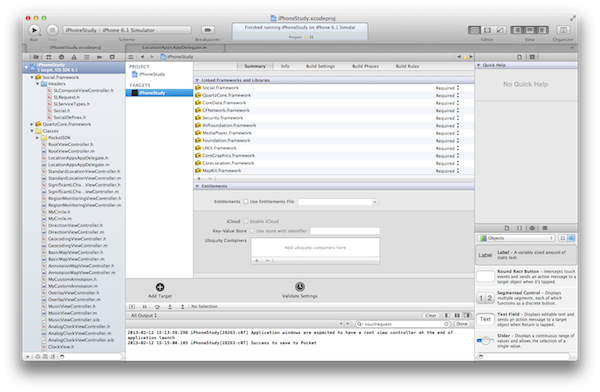Collapse Linked Frameworks and Libraries section

(197, 80)
